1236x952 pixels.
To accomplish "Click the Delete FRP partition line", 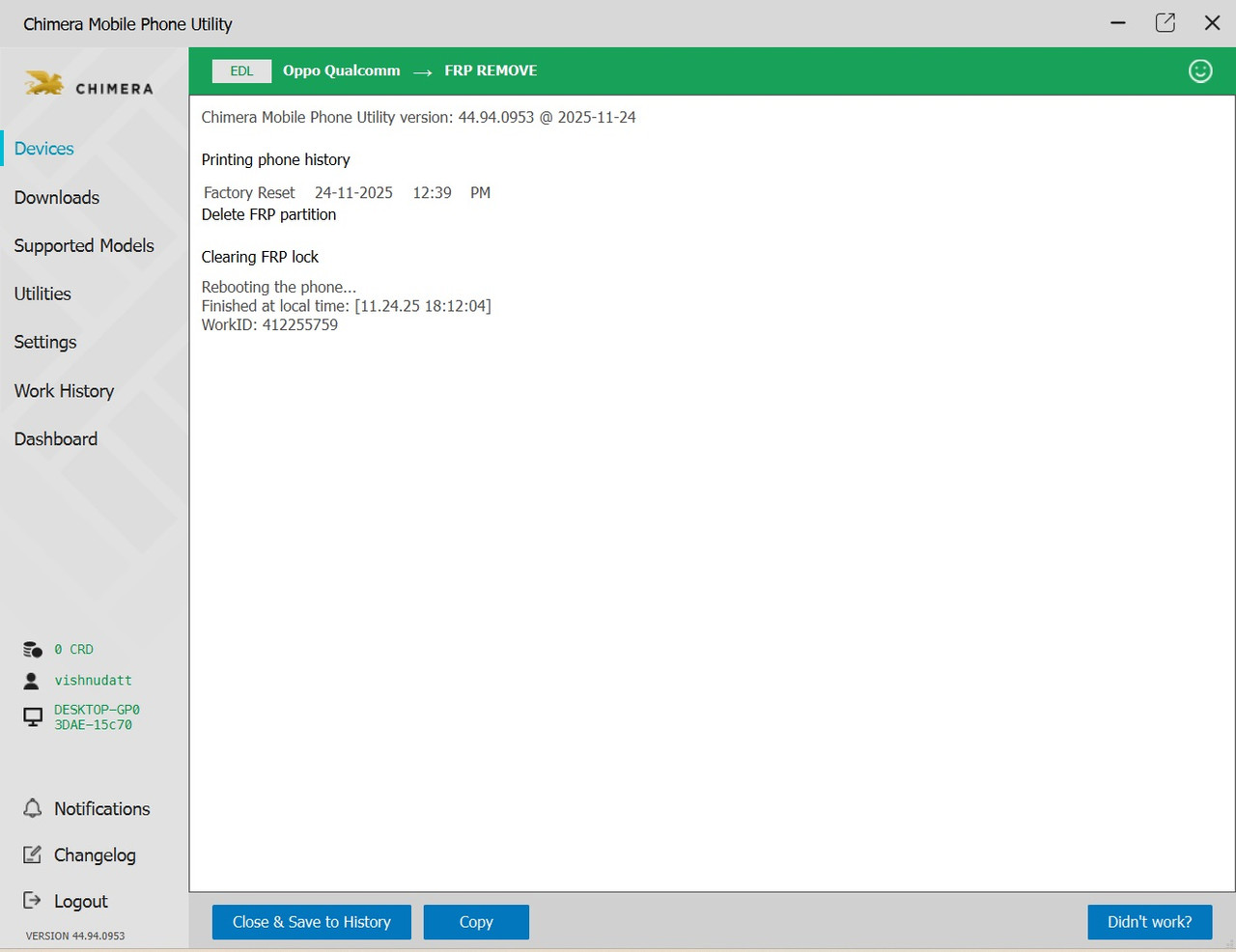I will (268, 214).
